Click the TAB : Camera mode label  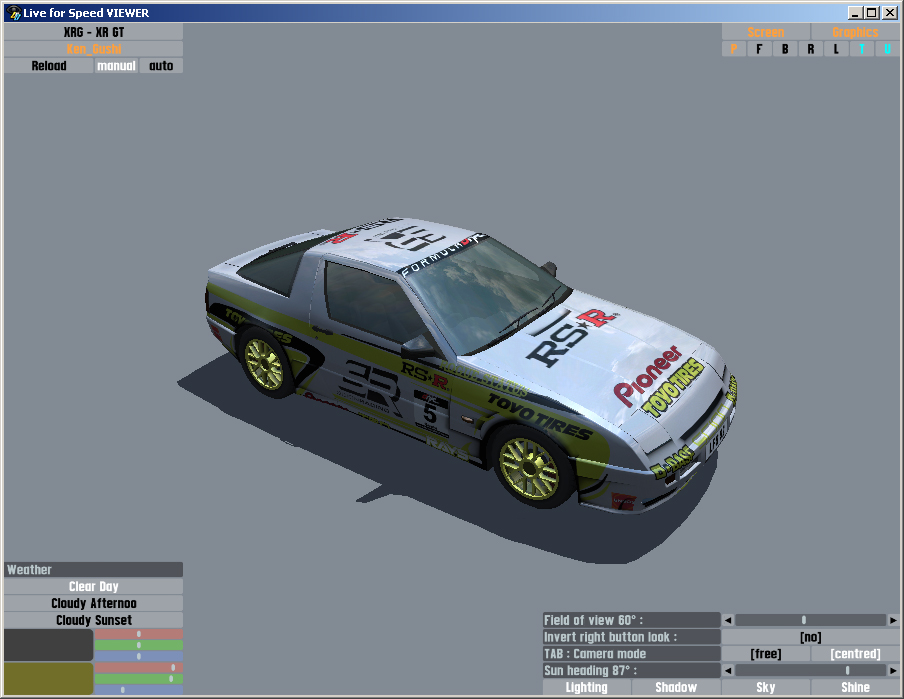[x=631, y=653]
